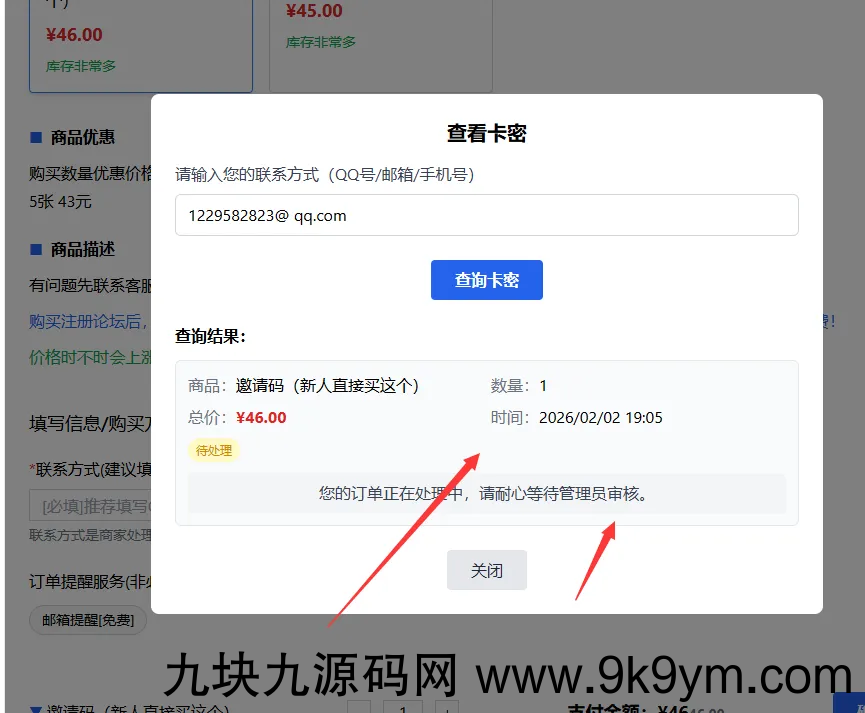
Task: Click the [必填] contact field behind the dialog
Action: click(90, 507)
